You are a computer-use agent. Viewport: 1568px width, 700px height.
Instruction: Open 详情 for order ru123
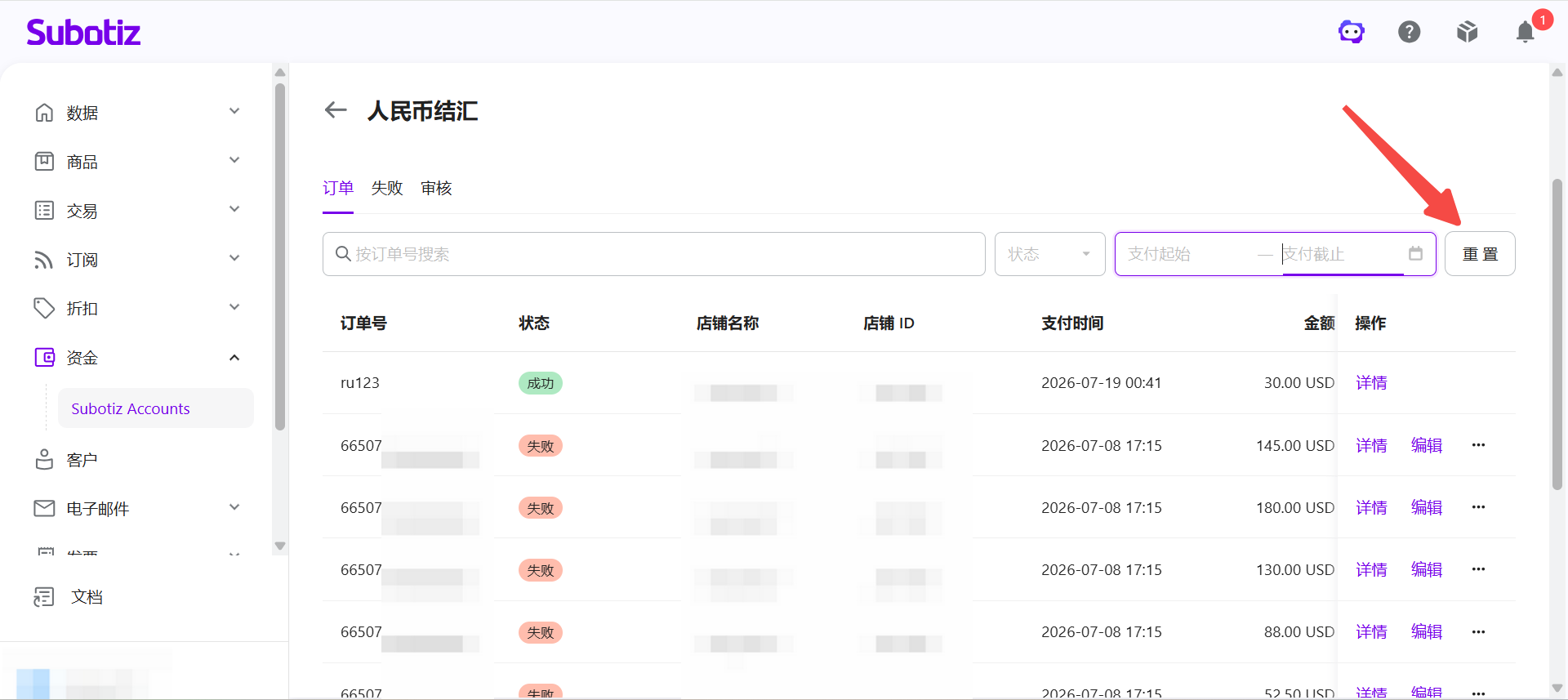coord(1371,383)
